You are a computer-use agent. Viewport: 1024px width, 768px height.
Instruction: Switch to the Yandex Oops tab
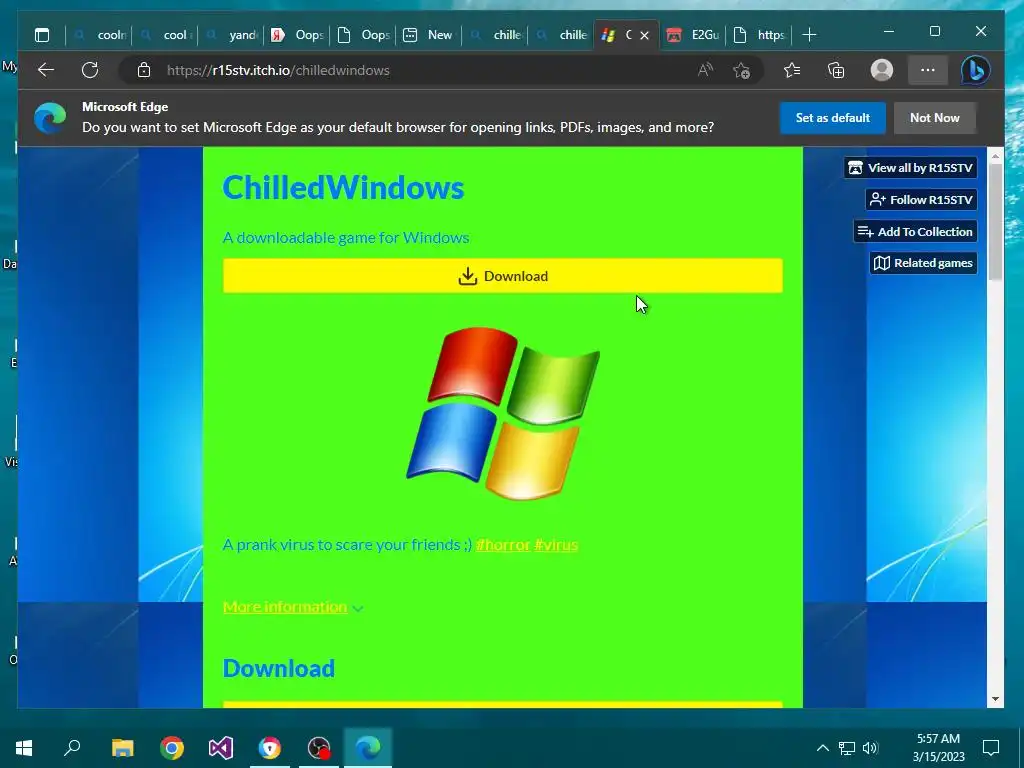(x=299, y=35)
